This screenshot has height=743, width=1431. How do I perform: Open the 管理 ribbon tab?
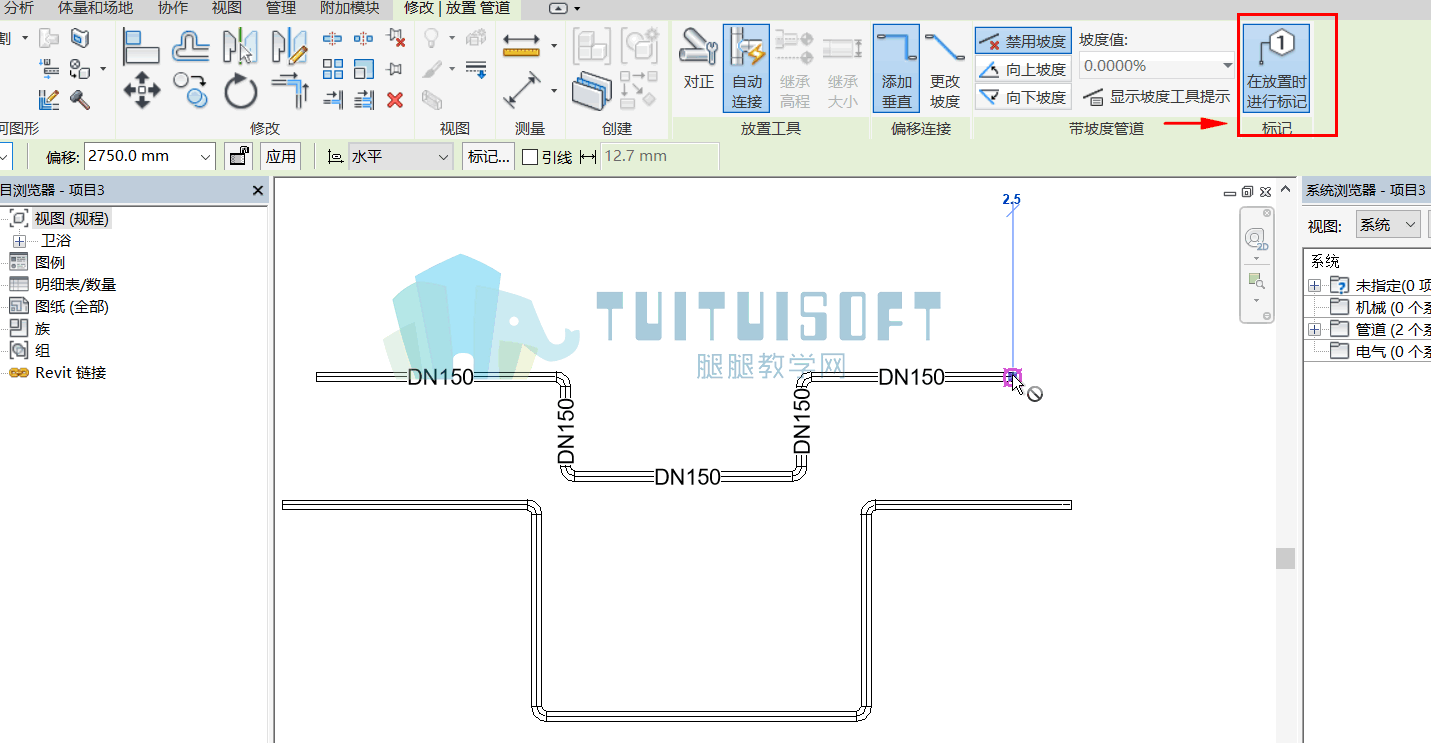click(x=281, y=8)
